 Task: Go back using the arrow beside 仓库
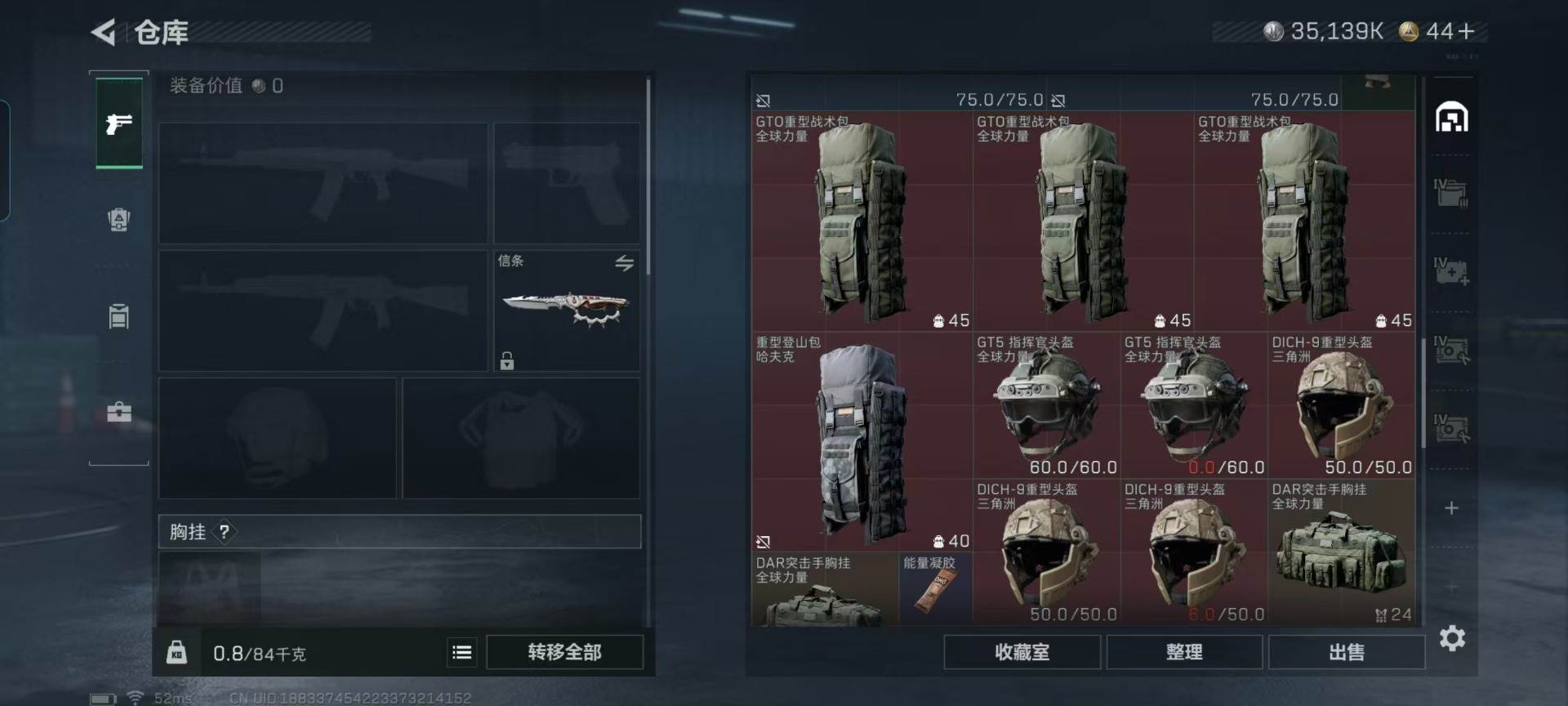coord(104,33)
